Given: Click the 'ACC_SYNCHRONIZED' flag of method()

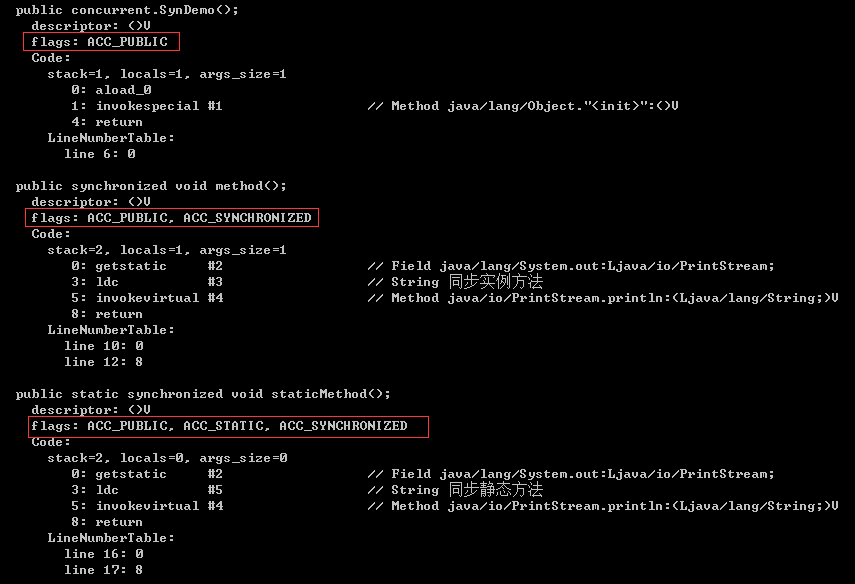Looking at the screenshot, I should pos(247,218).
